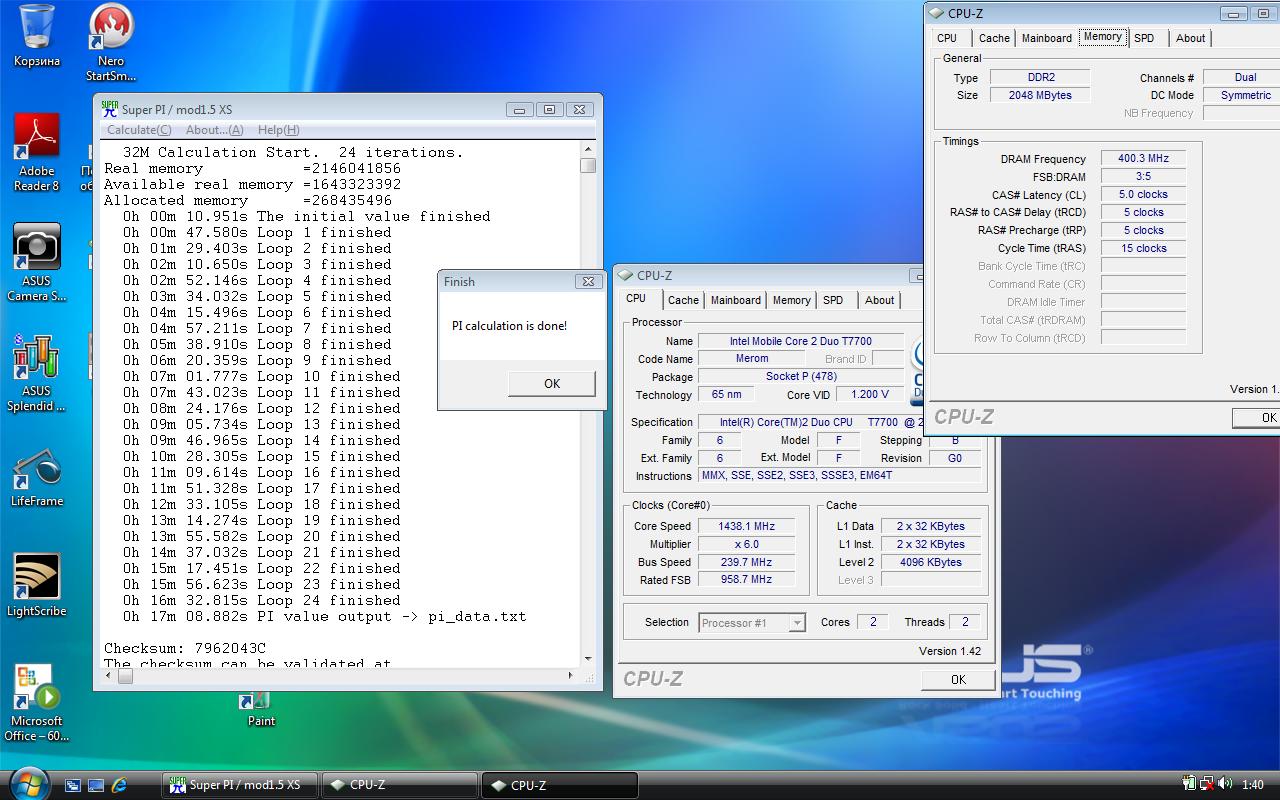
Task: Click the Core Speed 1438.1 MHz field
Action: (746, 526)
